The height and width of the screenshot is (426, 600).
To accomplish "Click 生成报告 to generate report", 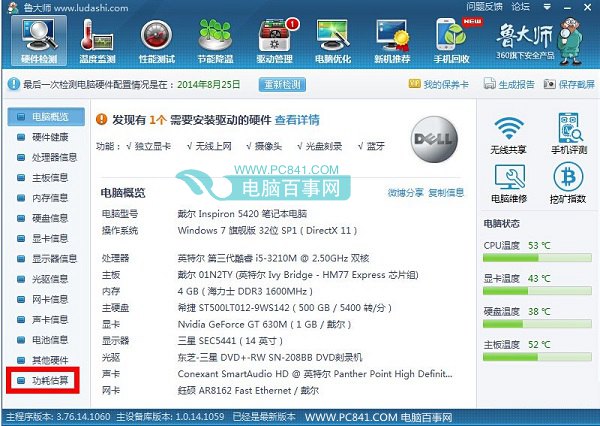I will click(509, 84).
